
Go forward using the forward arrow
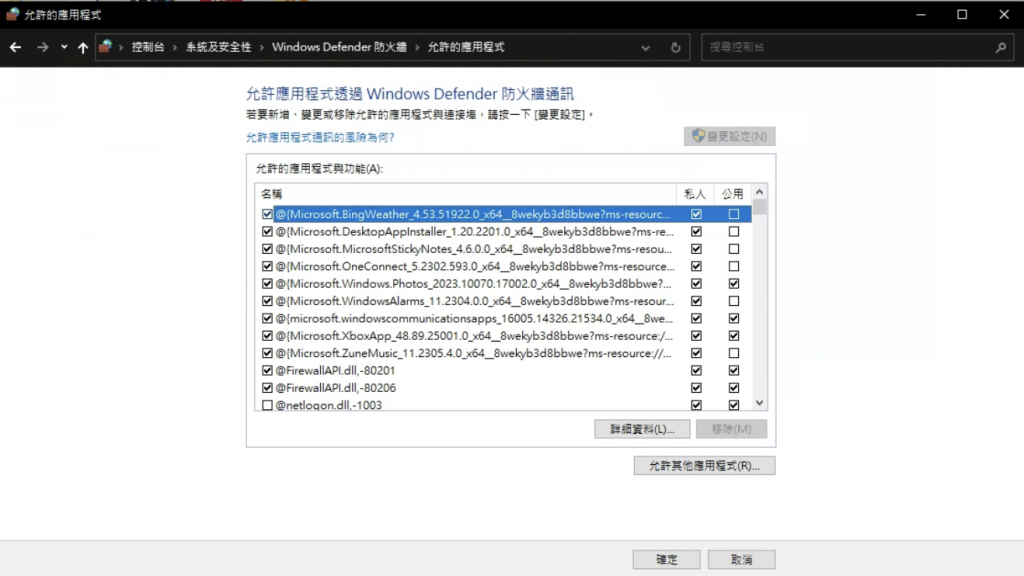42,47
